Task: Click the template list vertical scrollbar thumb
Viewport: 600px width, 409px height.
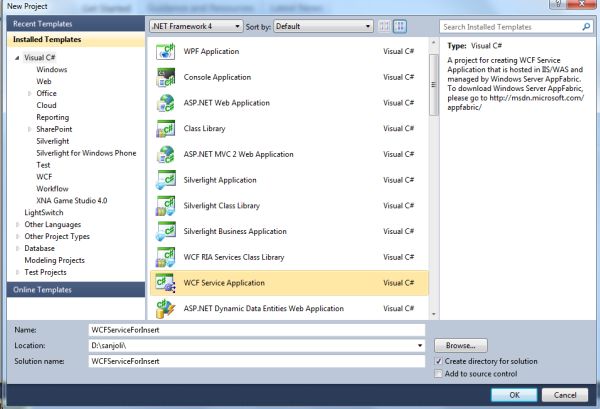Action: click(434, 85)
